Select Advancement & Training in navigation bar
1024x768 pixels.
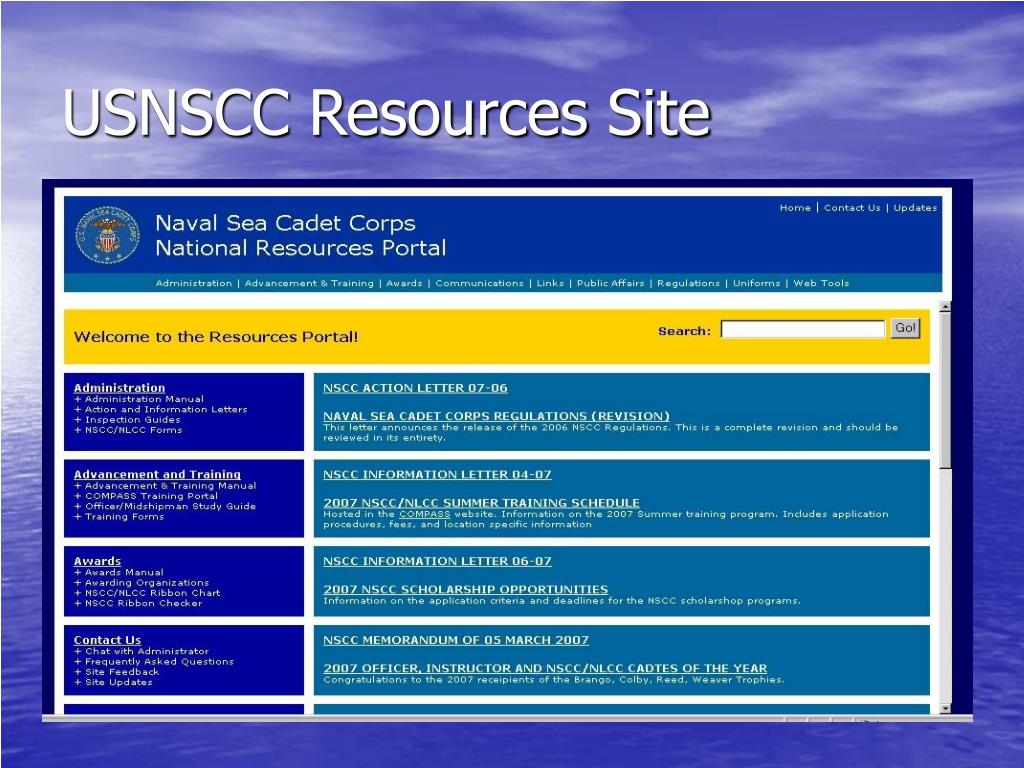click(309, 283)
